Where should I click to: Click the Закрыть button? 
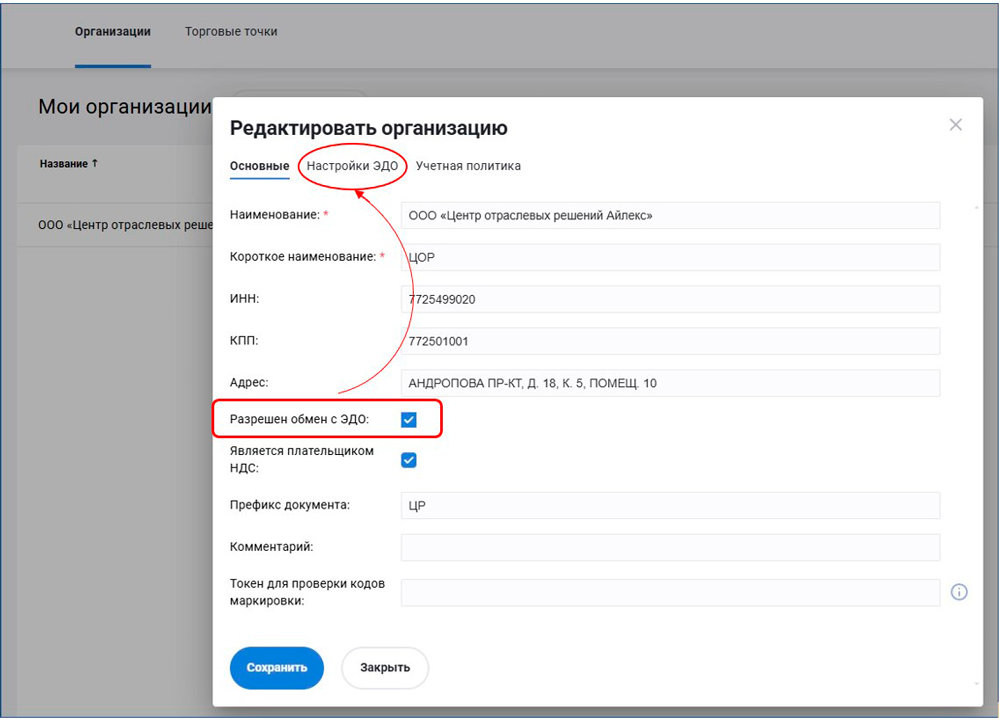pos(385,668)
